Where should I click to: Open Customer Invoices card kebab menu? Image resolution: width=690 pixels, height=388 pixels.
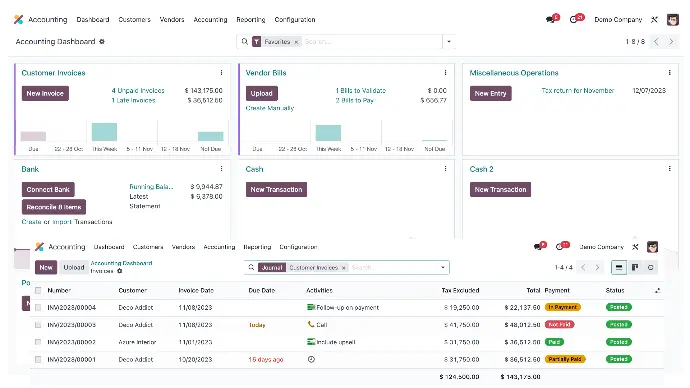click(221, 73)
